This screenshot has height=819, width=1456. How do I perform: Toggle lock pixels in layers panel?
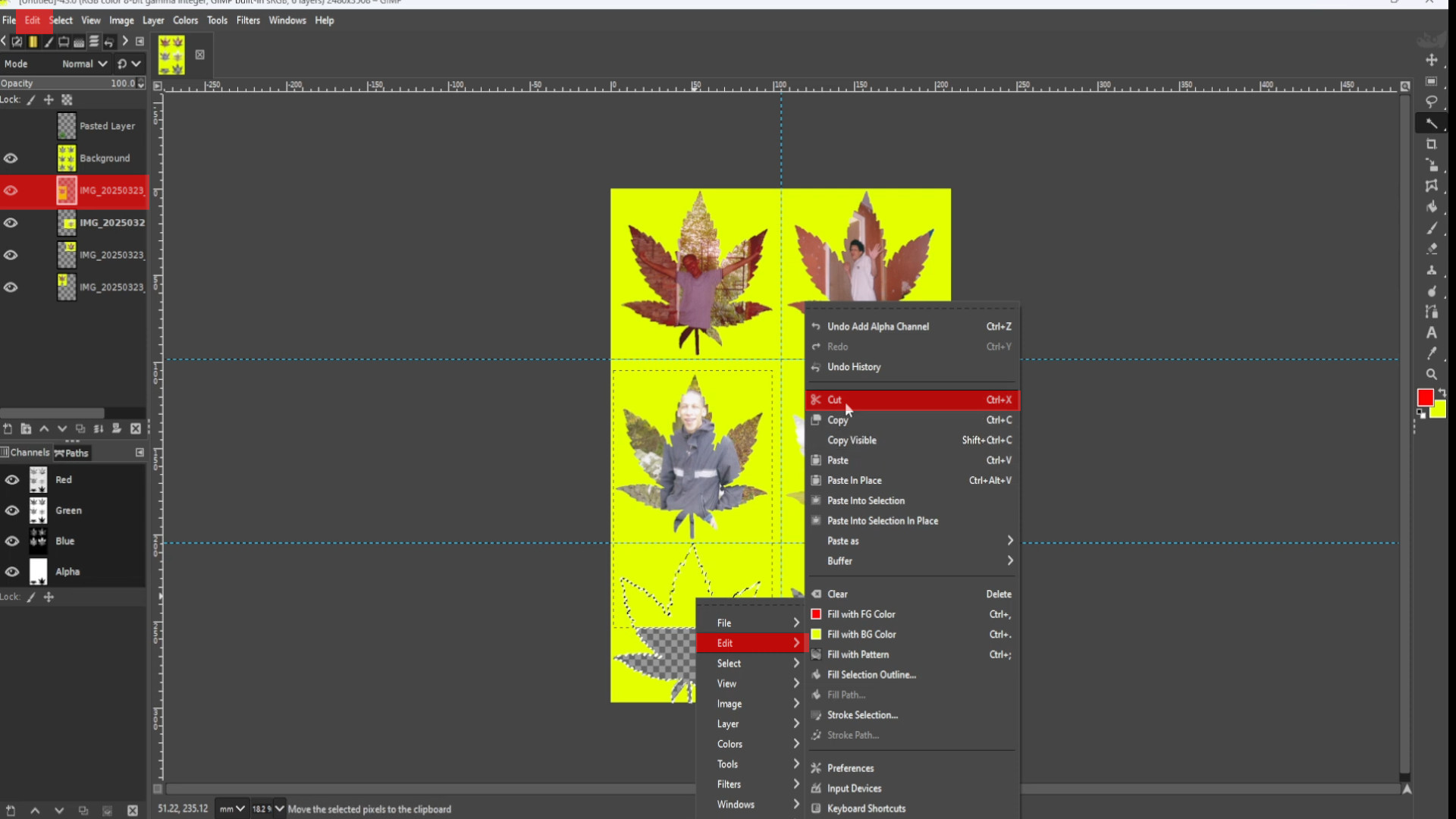pyautogui.click(x=31, y=100)
